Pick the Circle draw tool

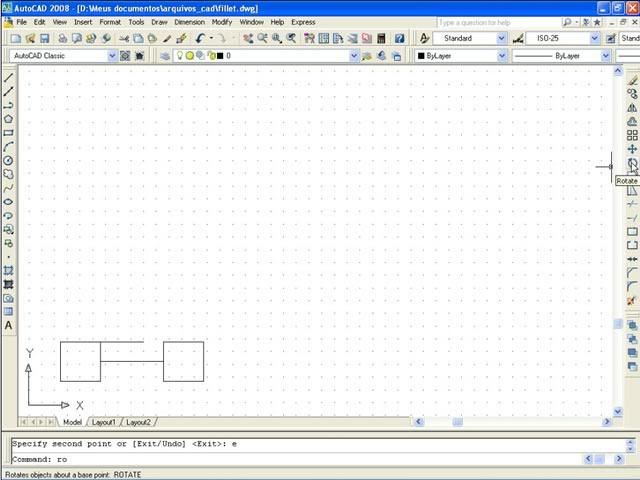click(x=9, y=160)
